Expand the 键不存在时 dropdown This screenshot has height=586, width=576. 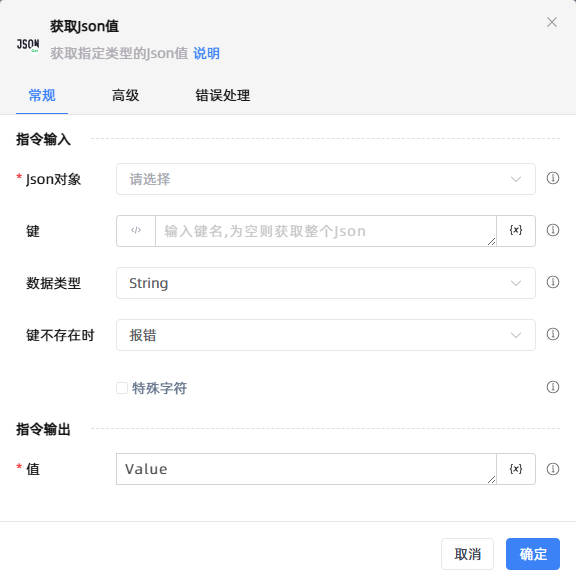(326, 335)
